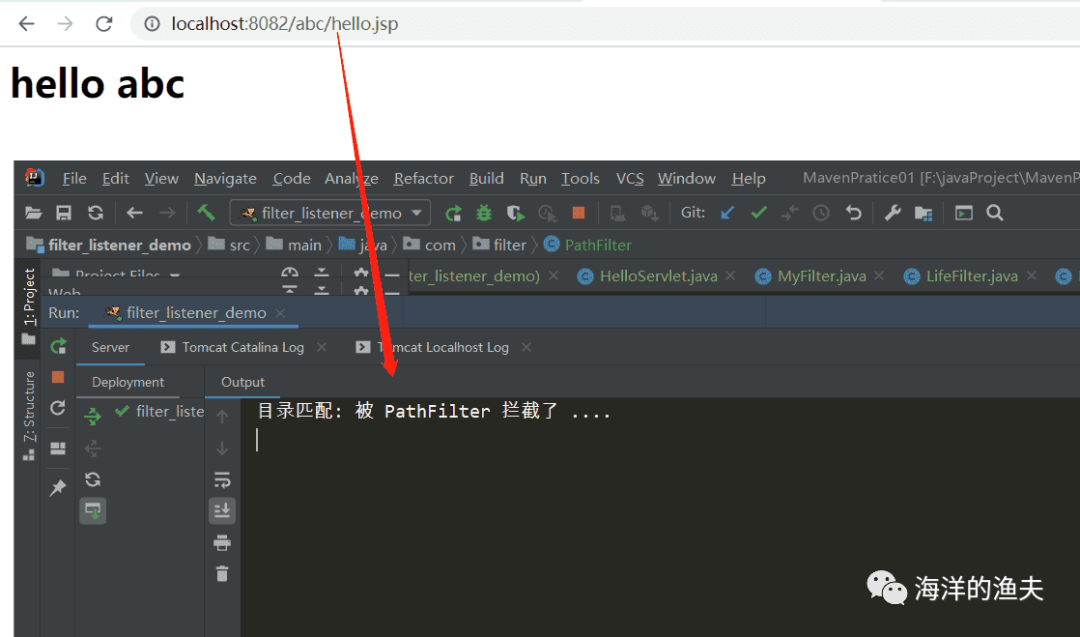The width and height of the screenshot is (1080, 637).
Task: Select the main breadcrumb
Action: pos(294,245)
